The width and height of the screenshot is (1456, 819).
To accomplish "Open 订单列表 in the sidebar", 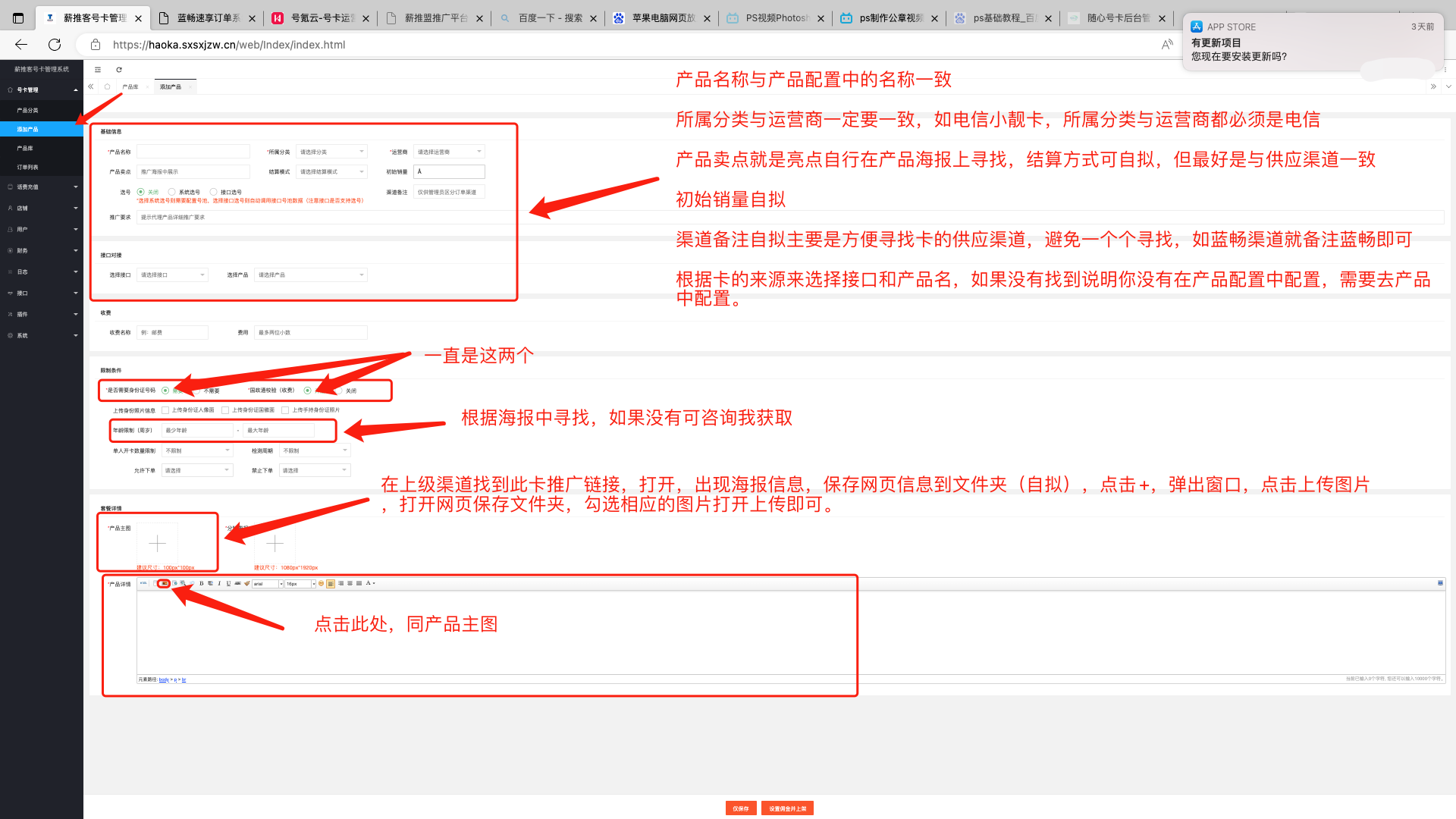I will [x=42, y=167].
